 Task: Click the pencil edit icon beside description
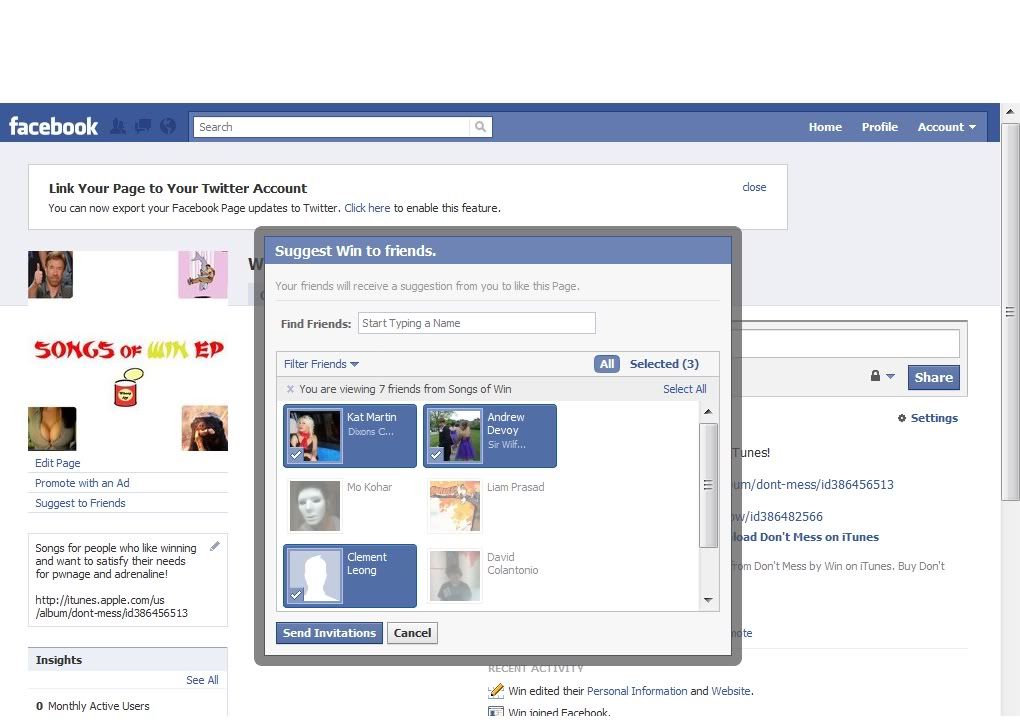[x=215, y=547]
